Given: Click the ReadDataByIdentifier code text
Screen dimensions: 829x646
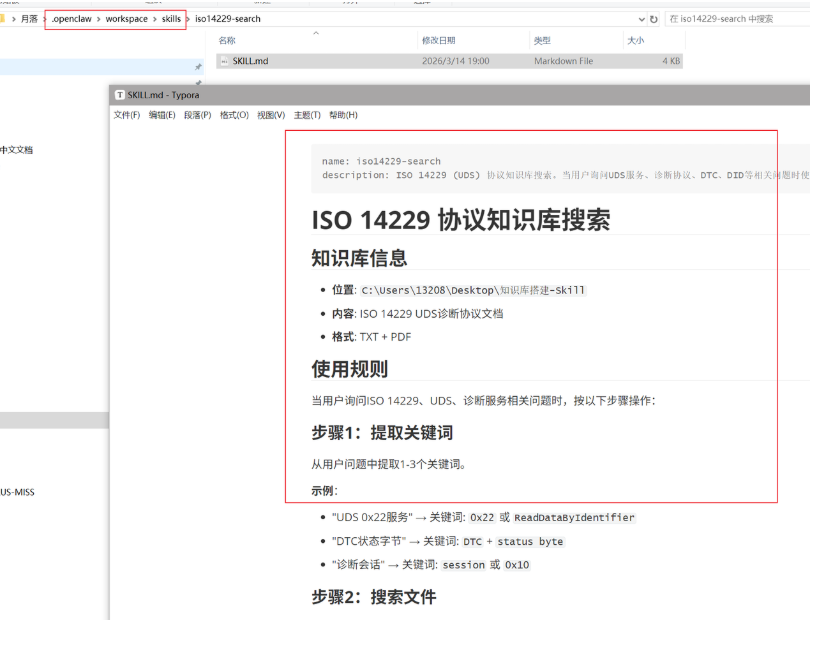Looking at the screenshot, I should [x=574, y=518].
